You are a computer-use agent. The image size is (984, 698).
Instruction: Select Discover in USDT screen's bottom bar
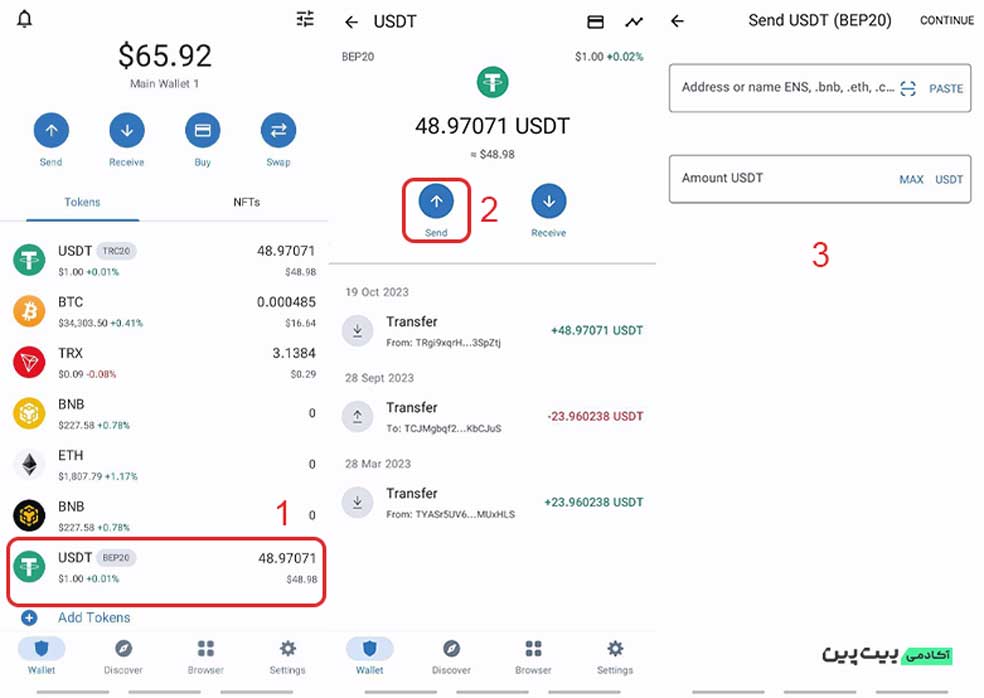[451, 656]
